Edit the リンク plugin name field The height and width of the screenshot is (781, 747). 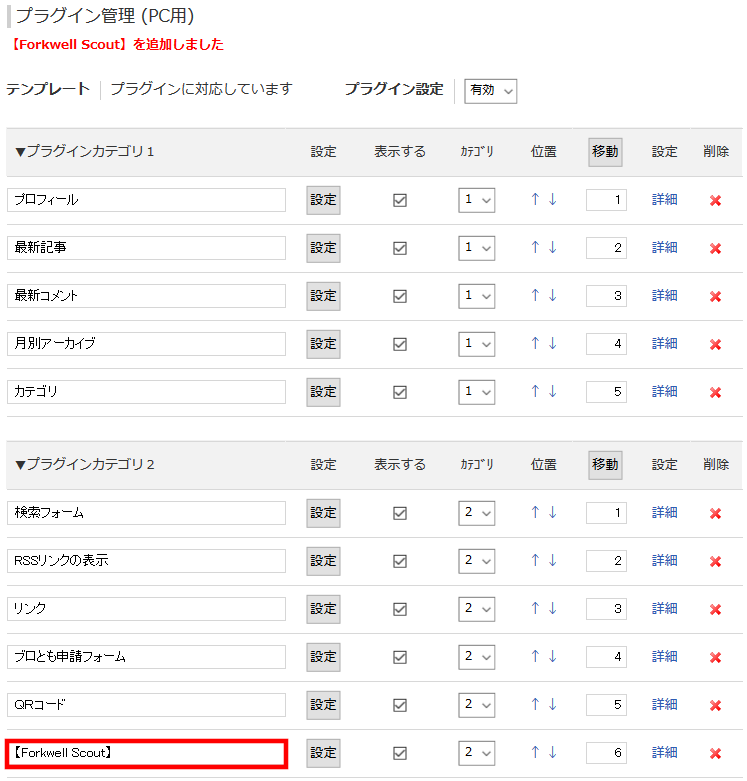[146, 609]
